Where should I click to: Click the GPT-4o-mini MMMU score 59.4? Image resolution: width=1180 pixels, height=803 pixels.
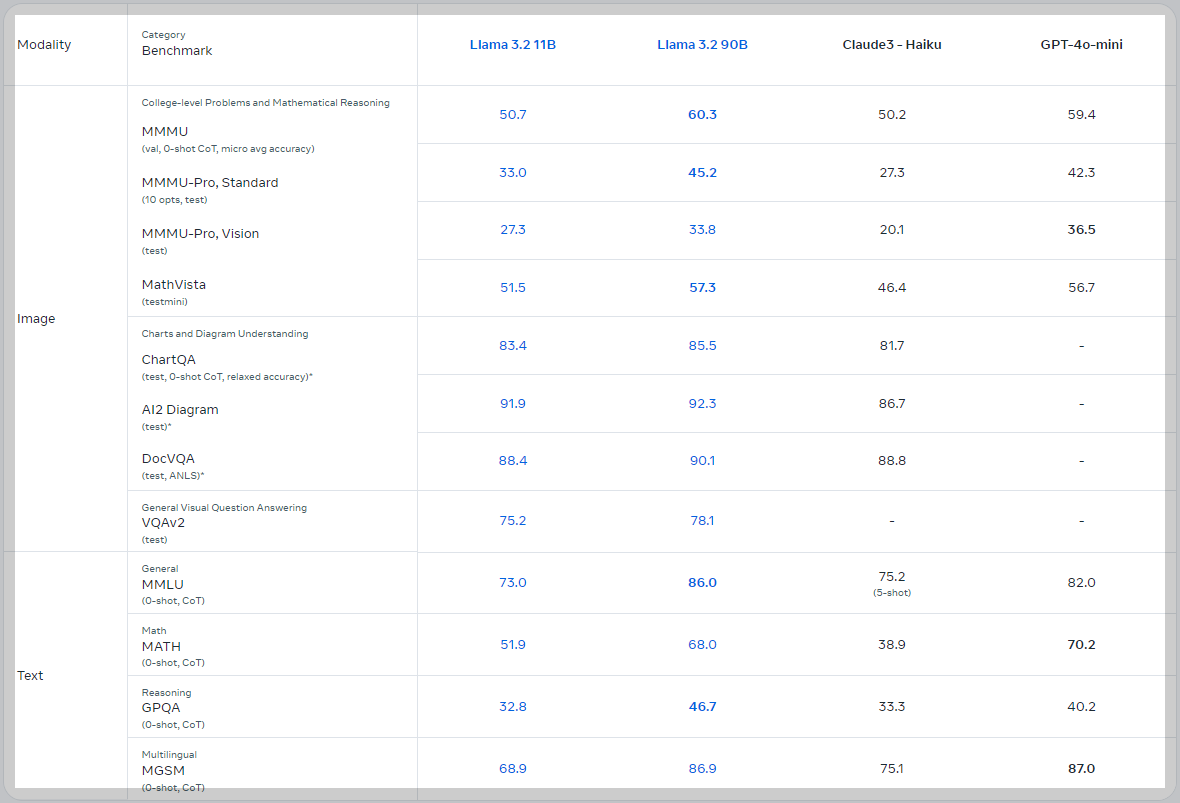click(x=1081, y=114)
